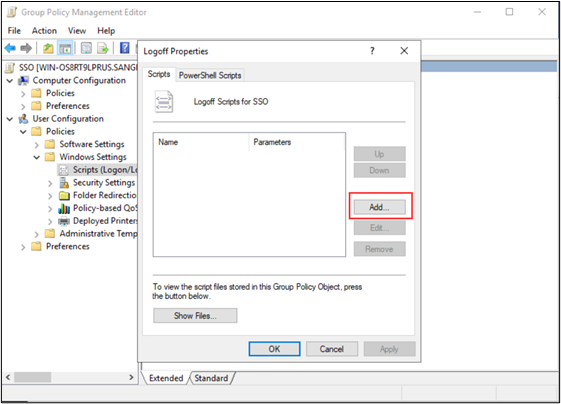Click the Export List toolbar icon
Screen dimensions: 561x404
click(103, 48)
